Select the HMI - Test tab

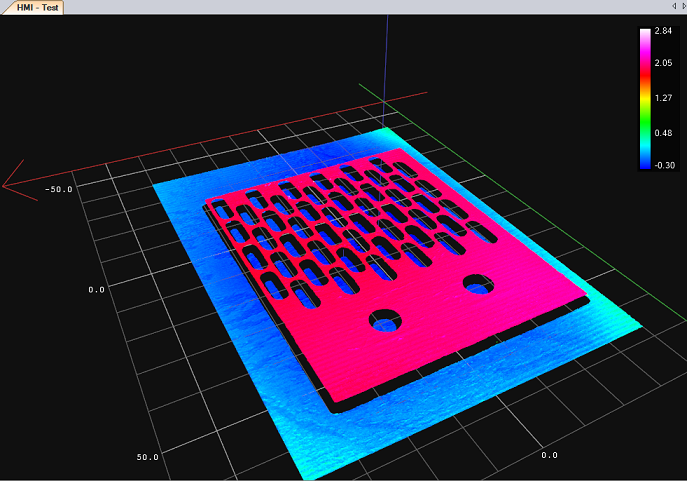(36, 7)
